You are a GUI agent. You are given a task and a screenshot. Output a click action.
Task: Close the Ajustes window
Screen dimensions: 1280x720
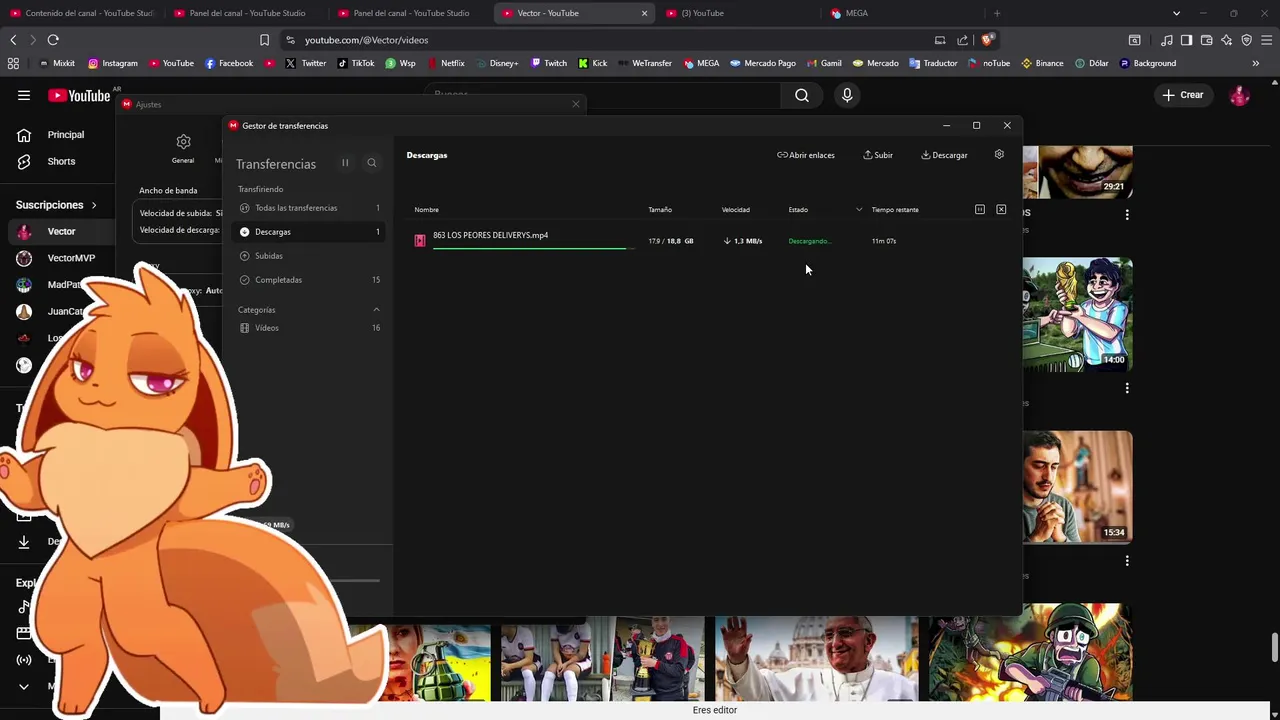pyautogui.click(x=576, y=104)
